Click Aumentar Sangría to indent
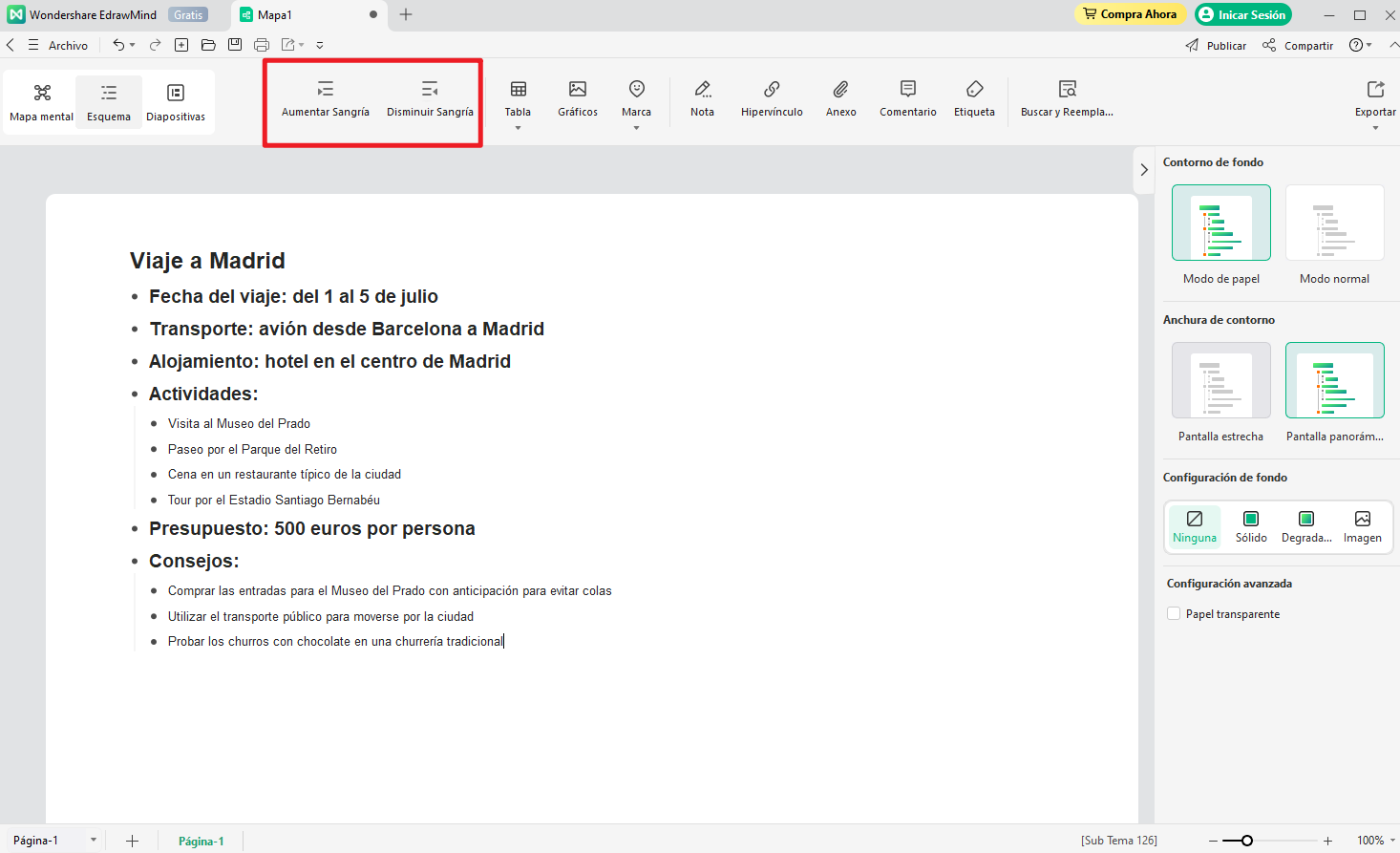The width and height of the screenshot is (1400, 853). 326,99
